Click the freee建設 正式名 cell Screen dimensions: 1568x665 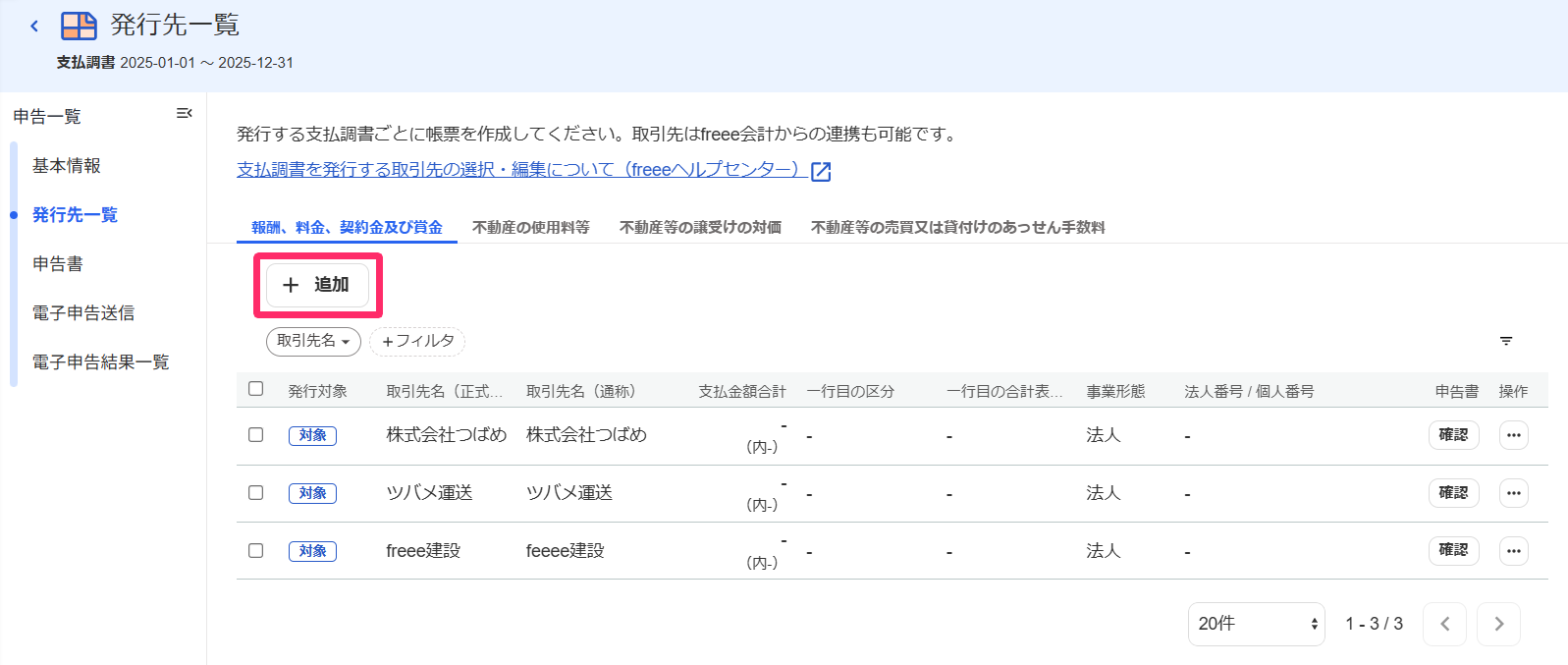click(423, 551)
